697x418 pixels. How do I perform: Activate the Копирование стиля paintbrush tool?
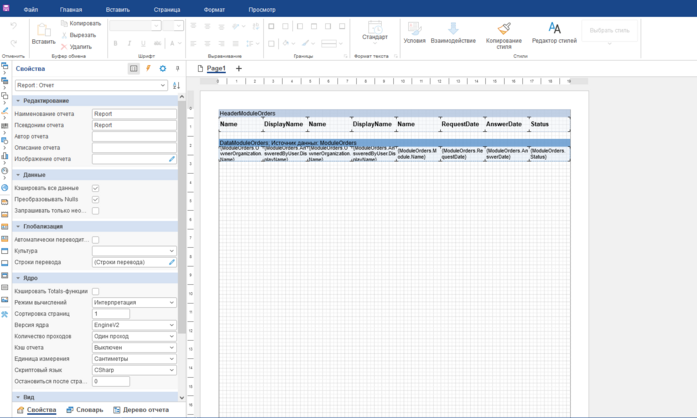point(504,30)
